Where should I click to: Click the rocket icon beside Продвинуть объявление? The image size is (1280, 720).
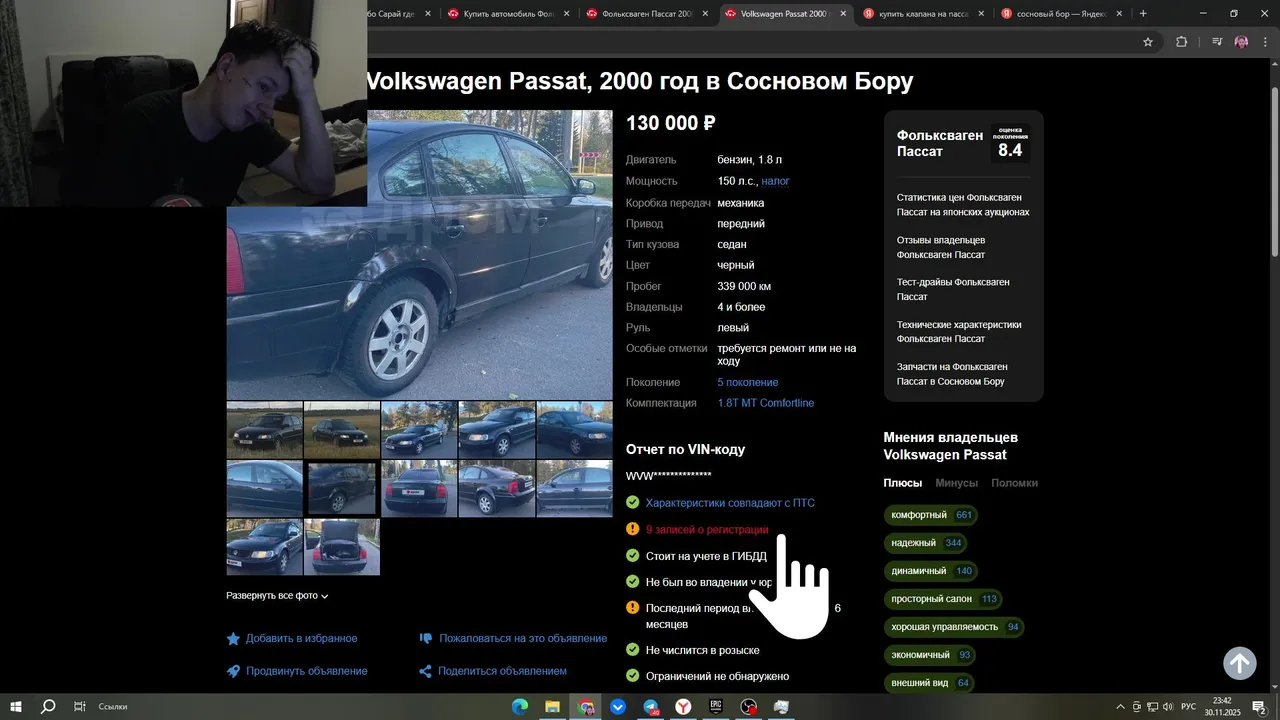click(x=233, y=671)
